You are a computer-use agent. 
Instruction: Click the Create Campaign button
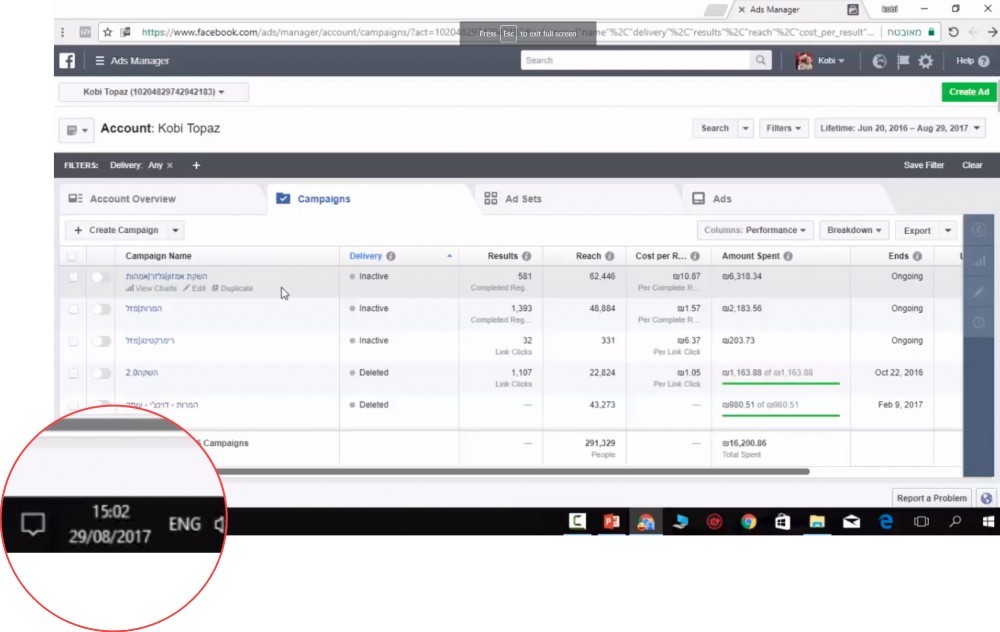(x=116, y=230)
